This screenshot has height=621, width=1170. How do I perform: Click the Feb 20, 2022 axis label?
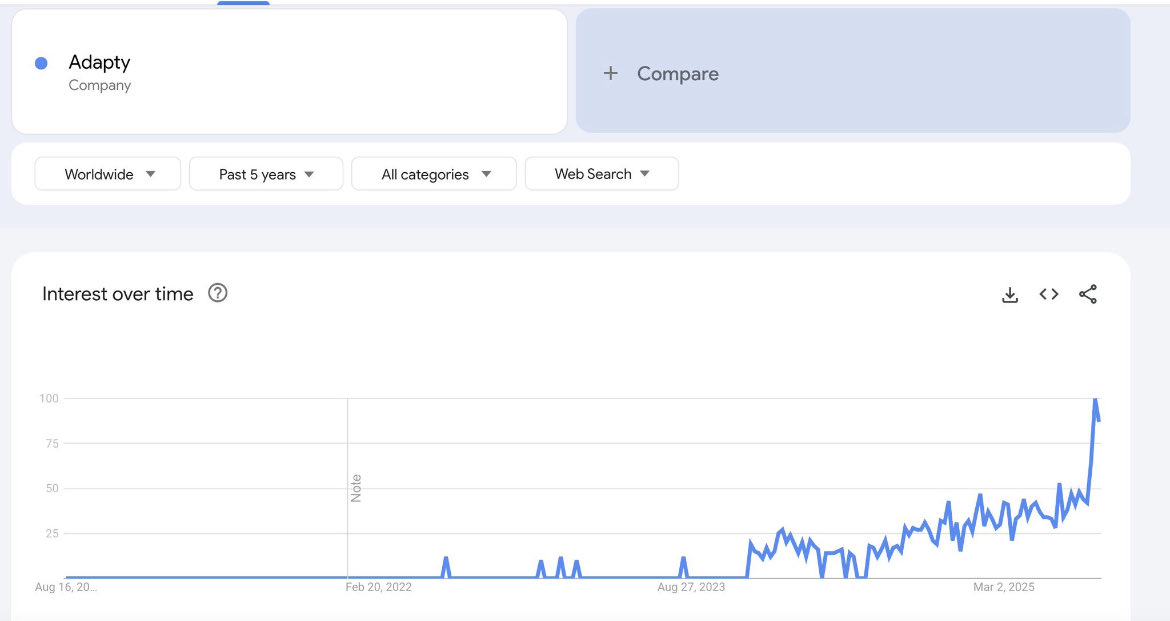[378, 587]
